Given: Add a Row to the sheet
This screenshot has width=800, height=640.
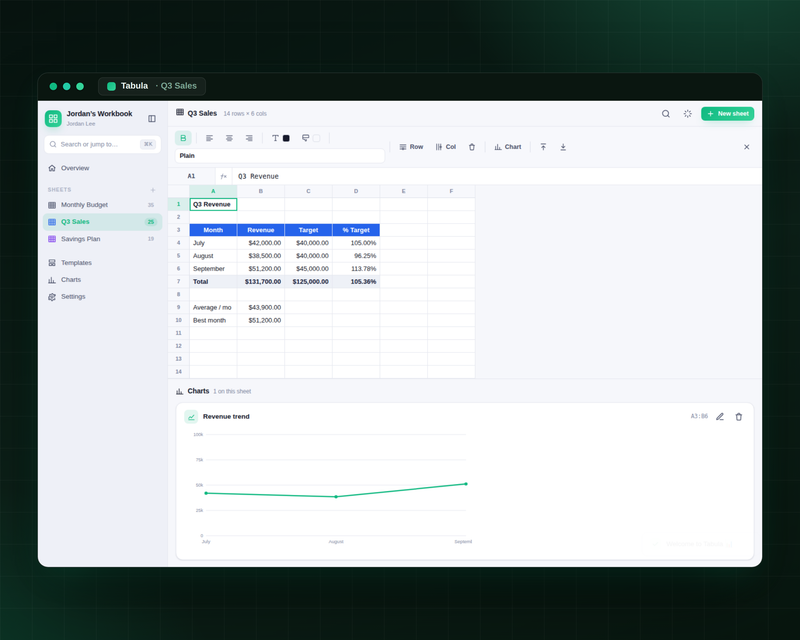Looking at the screenshot, I should (x=411, y=147).
